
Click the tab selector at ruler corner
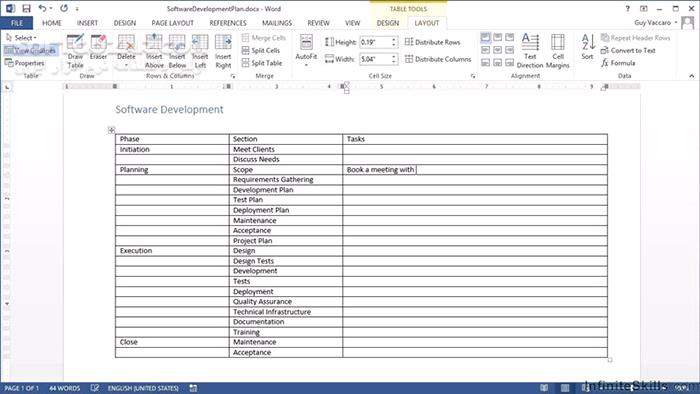point(7,87)
